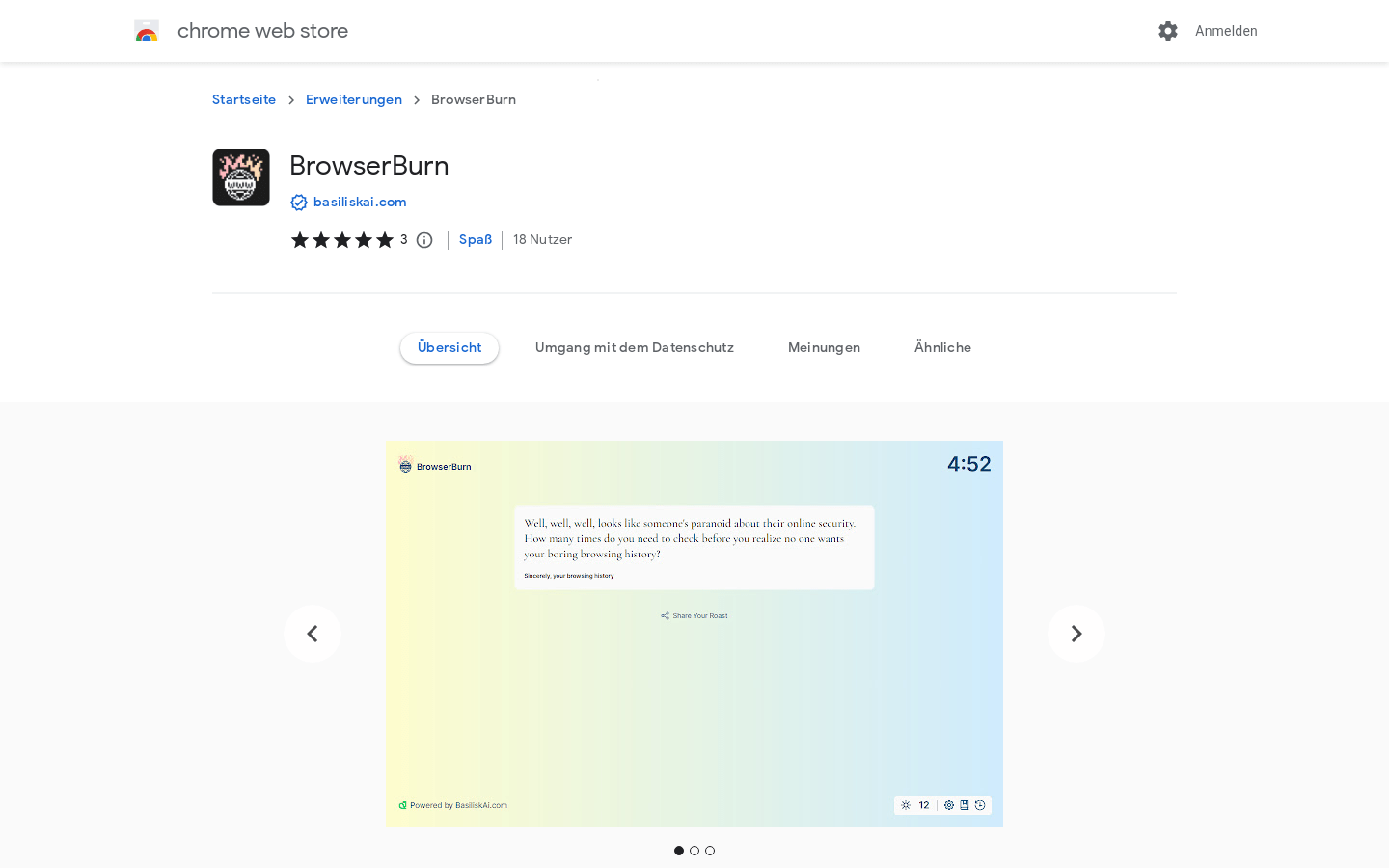
Task: Click the 4:52 timer in screenshot
Action: click(x=969, y=464)
